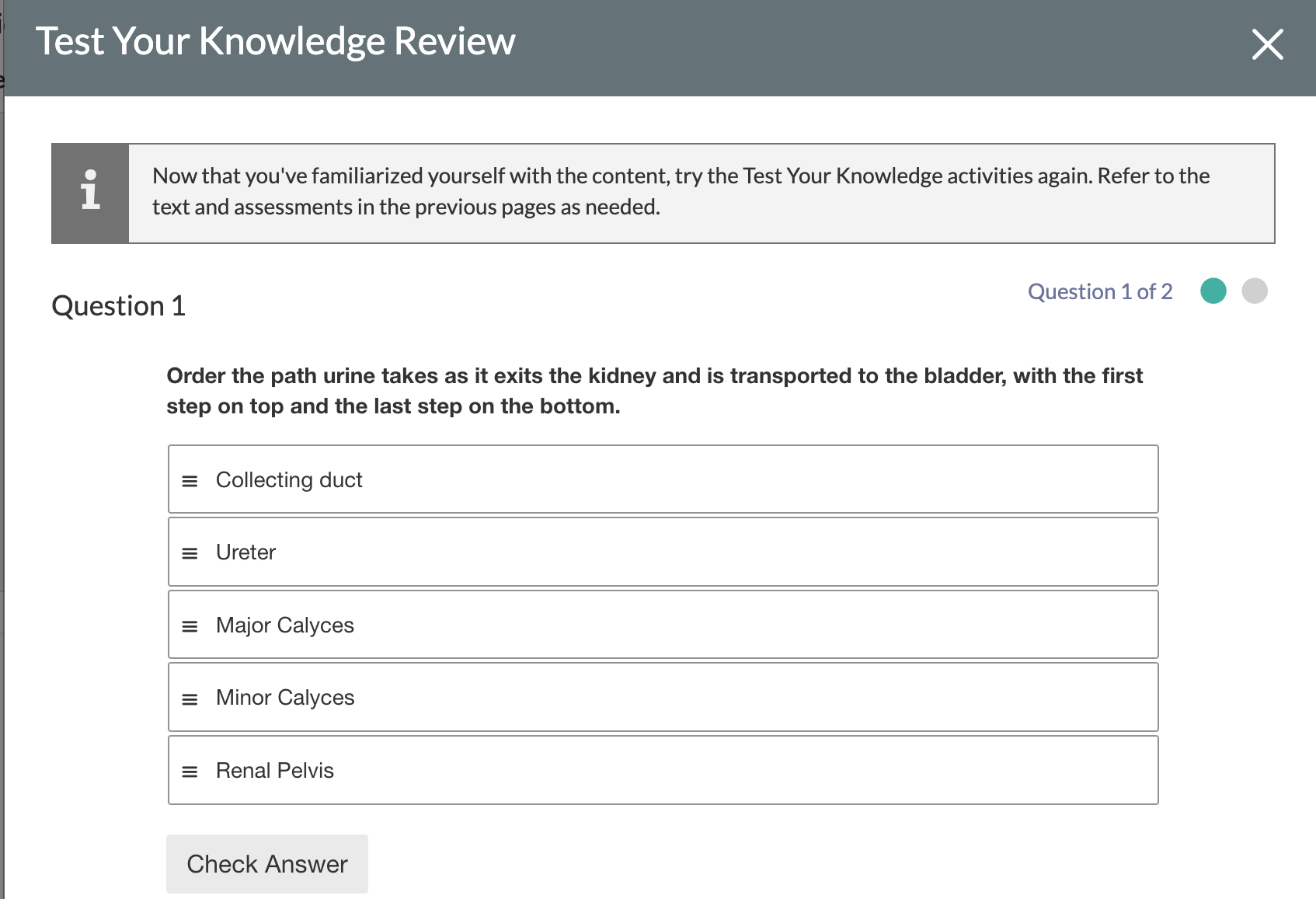The height and width of the screenshot is (899, 1316).
Task: Click the Test Your Knowledge Review title bar
Action: coord(277,42)
